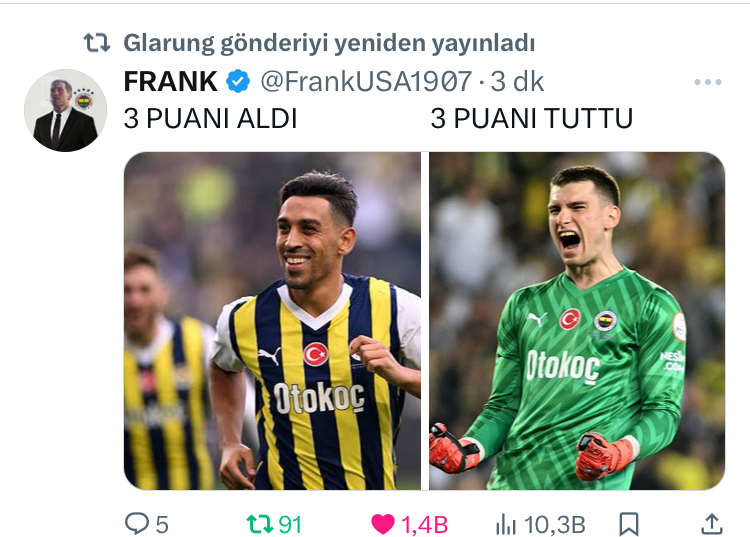Open left photo of striped jersey player

272,321
